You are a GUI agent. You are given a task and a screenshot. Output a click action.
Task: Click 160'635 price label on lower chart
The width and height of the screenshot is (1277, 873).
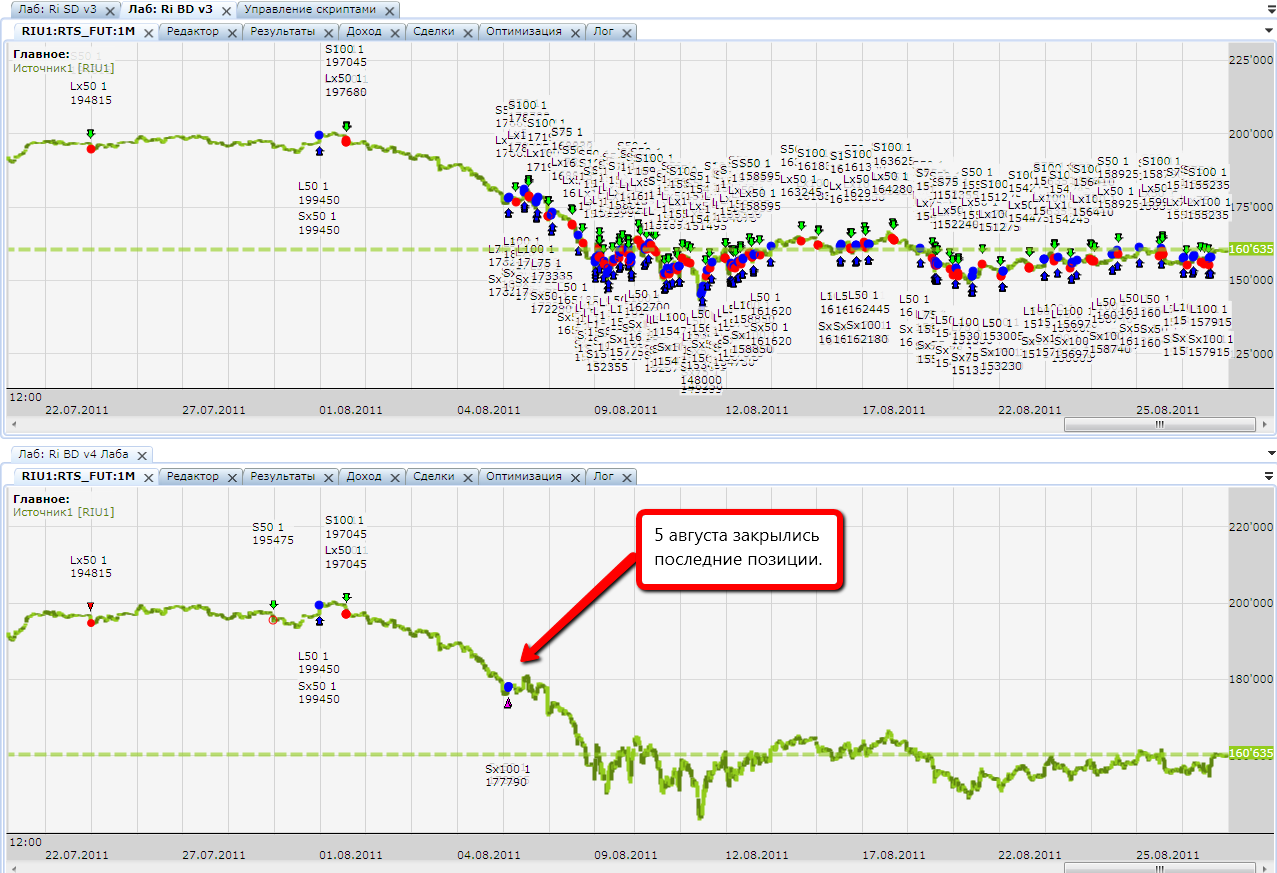coord(1250,753)
